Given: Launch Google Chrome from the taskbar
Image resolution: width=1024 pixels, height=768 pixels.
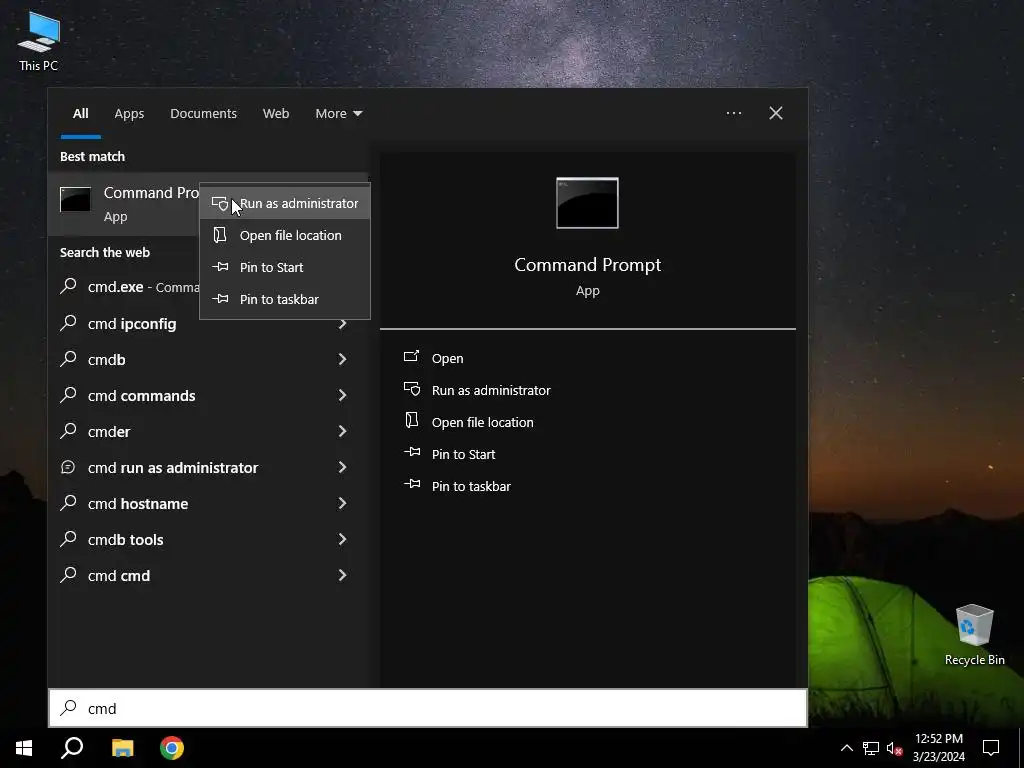Looking at the screenshot, I should pos(172,748).
